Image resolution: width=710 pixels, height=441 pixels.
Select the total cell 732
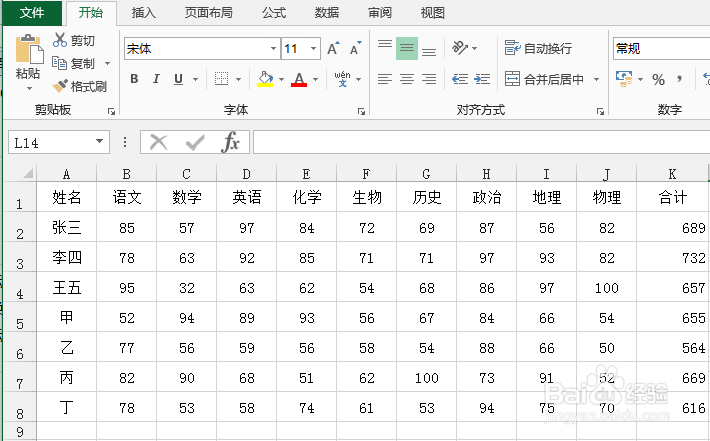click(x=672, y=258)
